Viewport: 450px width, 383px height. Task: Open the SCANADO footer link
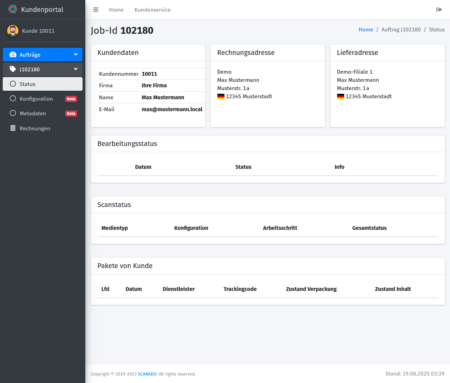coord(147,374)
